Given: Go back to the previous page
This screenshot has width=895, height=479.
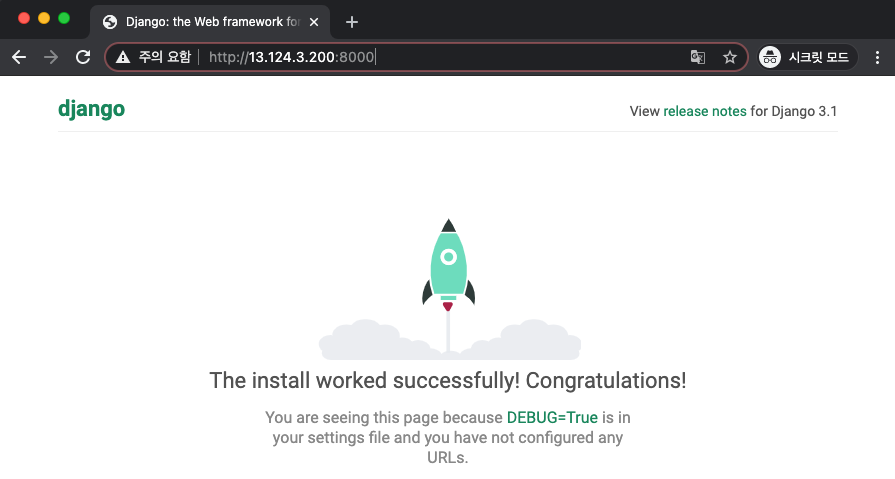Looking at the screenshot, I should (x=19, y=57).
